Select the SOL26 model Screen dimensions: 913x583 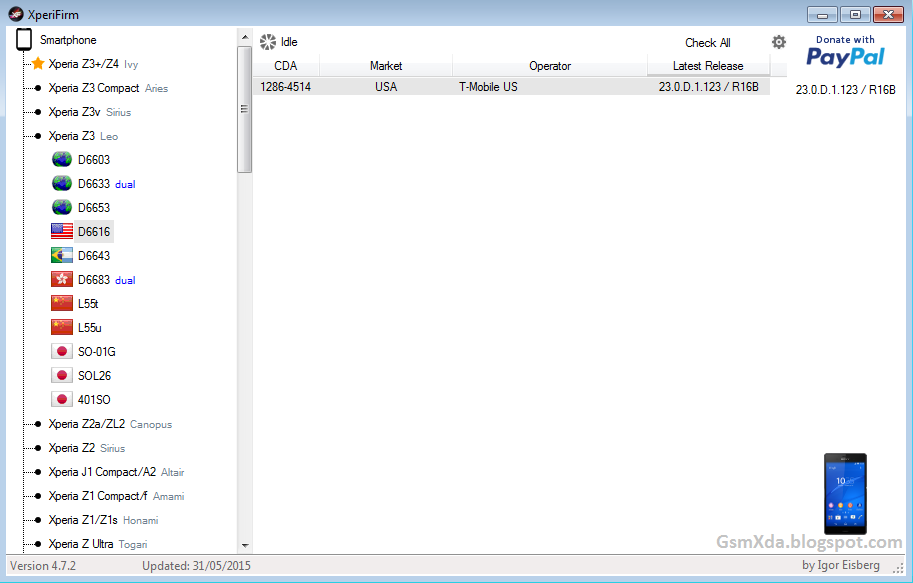click(x=94, y=375)
